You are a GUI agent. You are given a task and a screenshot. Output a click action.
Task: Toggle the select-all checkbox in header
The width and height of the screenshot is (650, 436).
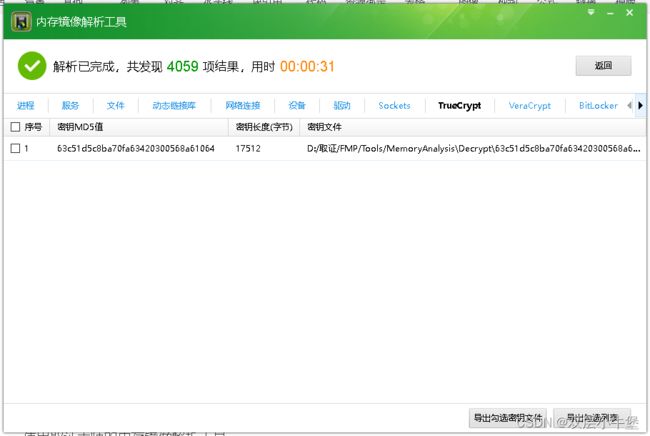(15, 127)
